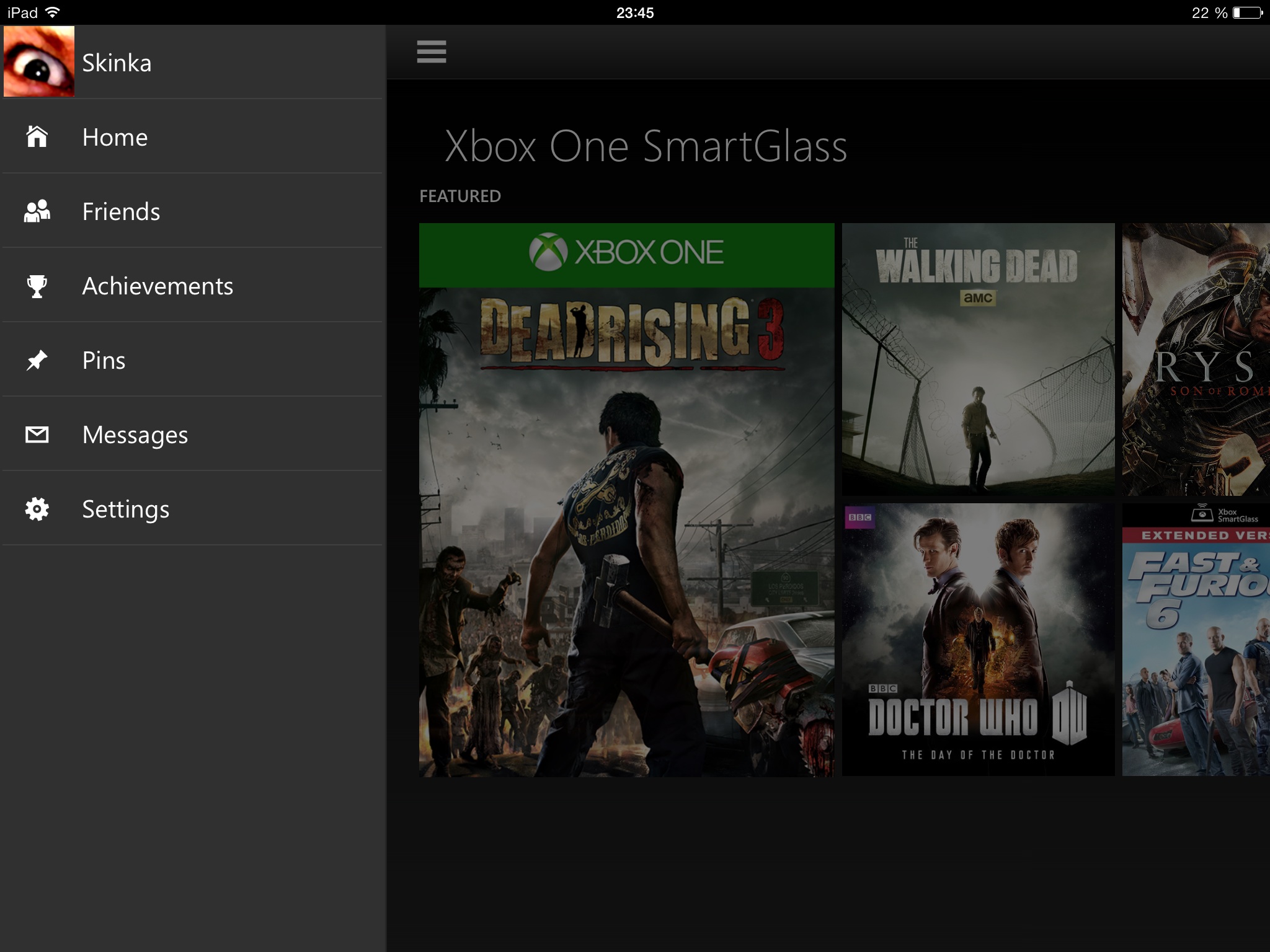Image resolution: width=1270 pixels, height=952 pixels.
Task: Open Messages from side menu
Action: [192, 434]
